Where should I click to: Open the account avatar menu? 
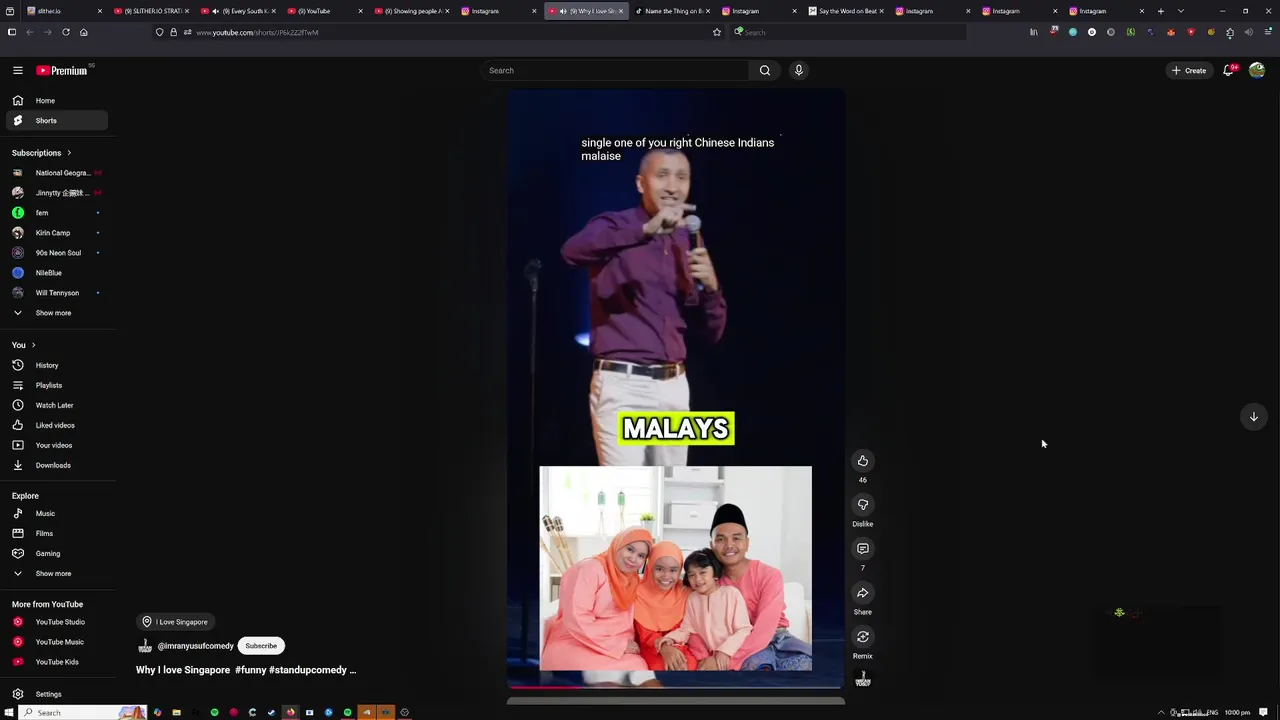pyautogui.click(x=1257, y=70)
